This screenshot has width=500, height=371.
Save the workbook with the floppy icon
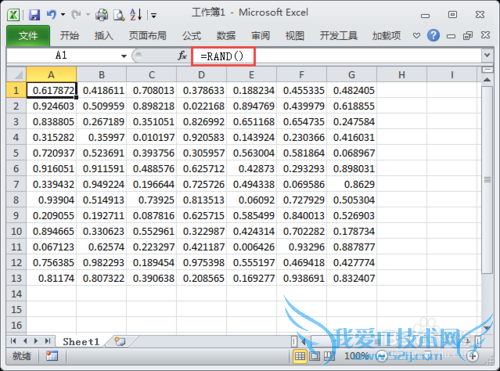[x=34, y=15]
